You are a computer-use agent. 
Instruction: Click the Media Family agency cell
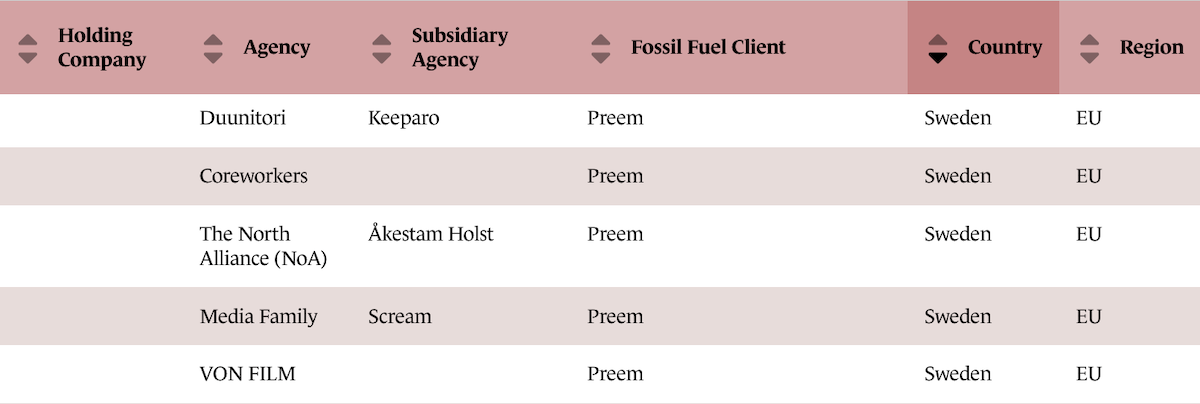[258, 317]
